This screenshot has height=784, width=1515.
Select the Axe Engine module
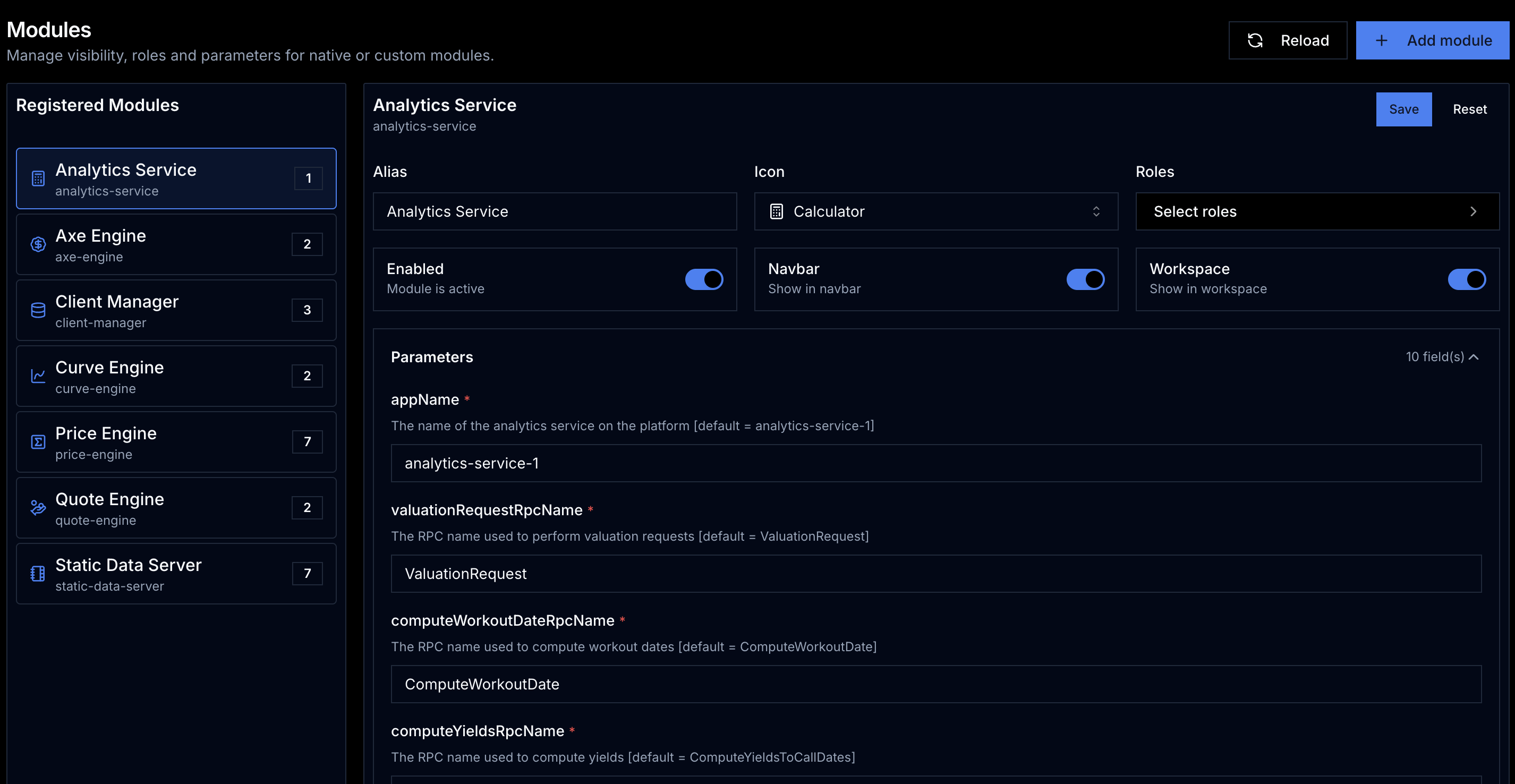click(176, 245)
